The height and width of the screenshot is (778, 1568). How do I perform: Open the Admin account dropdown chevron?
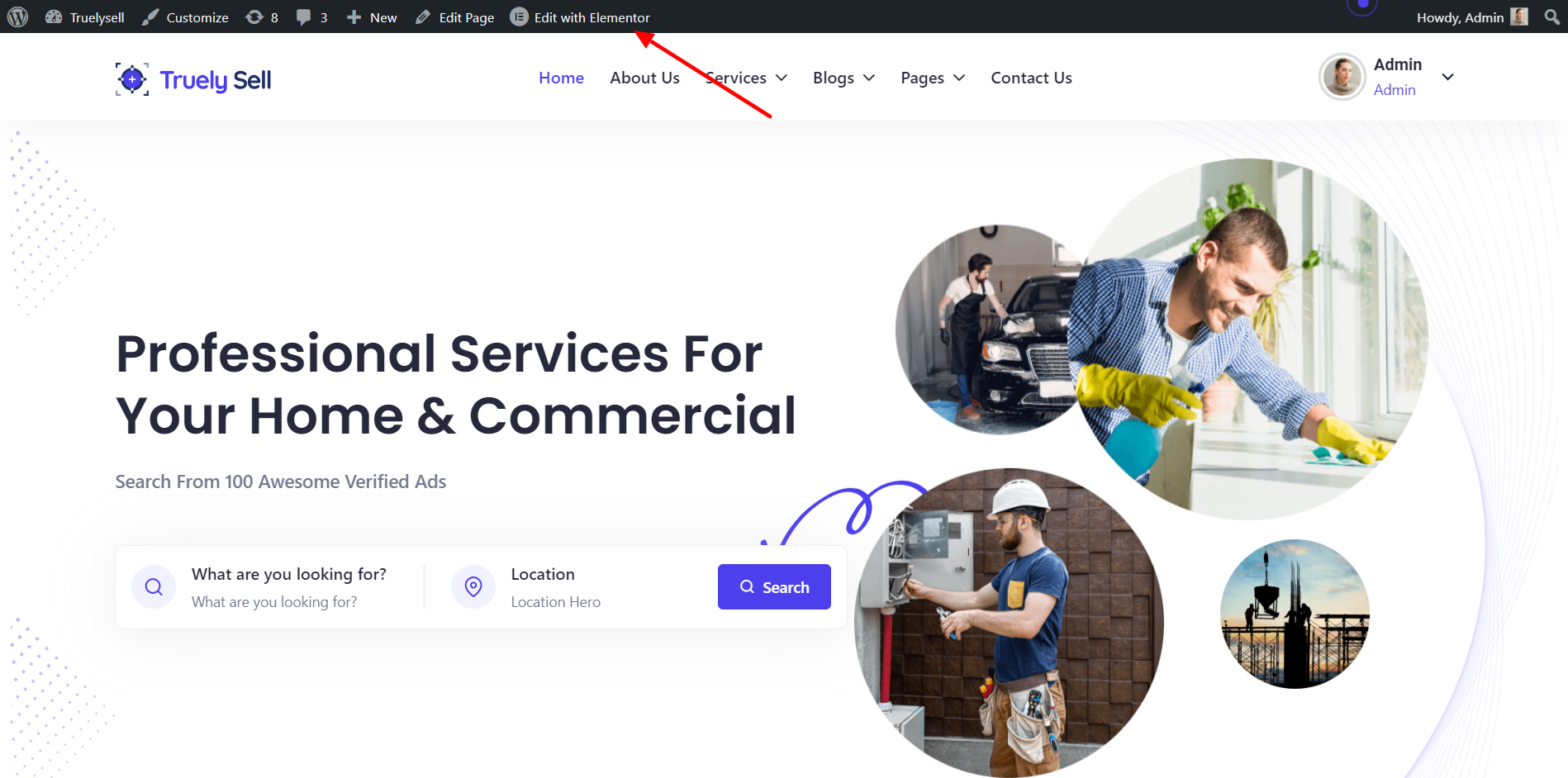click(x=1447, y=77)
